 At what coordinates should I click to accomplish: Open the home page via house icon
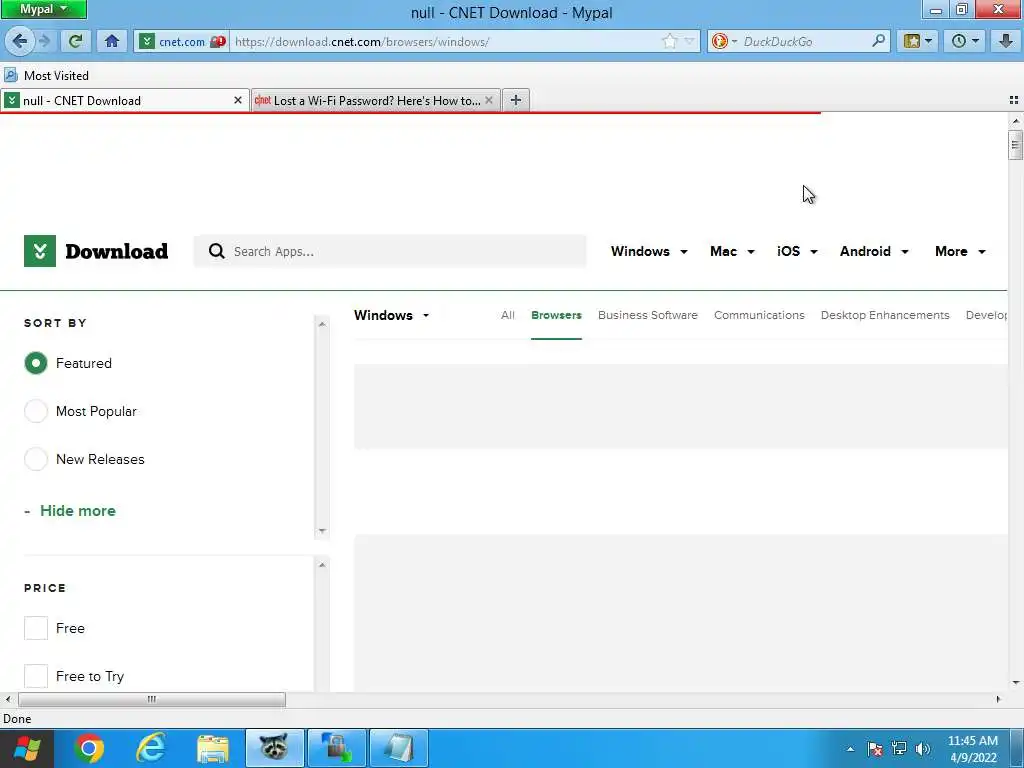click(112, 41)
